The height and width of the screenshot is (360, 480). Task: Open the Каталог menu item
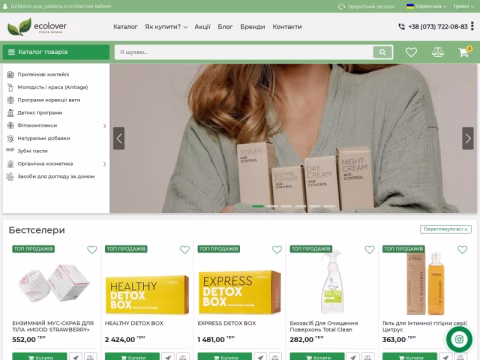click(x=125, y=27)
